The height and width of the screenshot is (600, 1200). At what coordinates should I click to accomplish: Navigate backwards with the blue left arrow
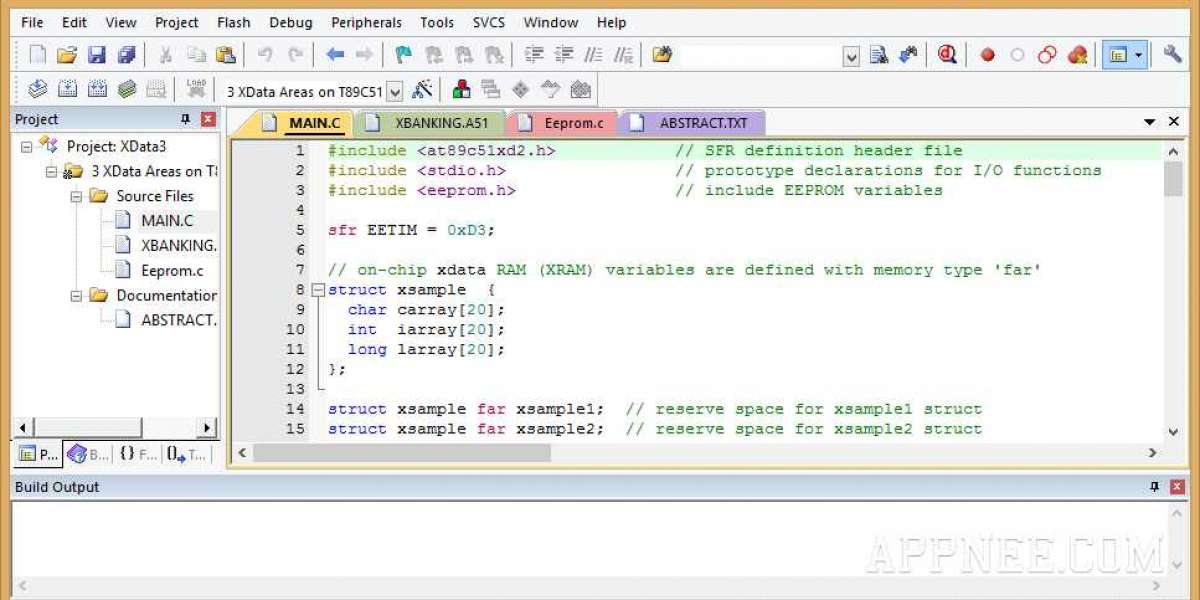[335, 55]
